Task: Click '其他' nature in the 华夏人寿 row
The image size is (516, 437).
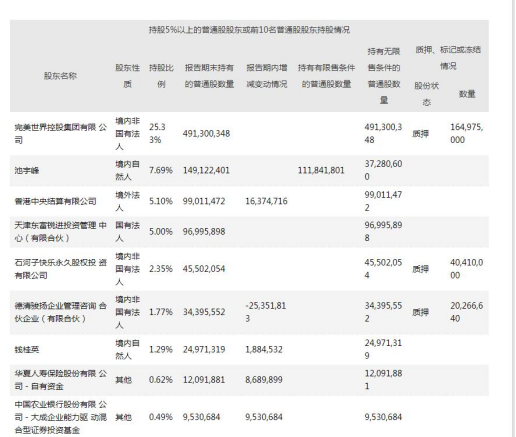Action: 123,380
